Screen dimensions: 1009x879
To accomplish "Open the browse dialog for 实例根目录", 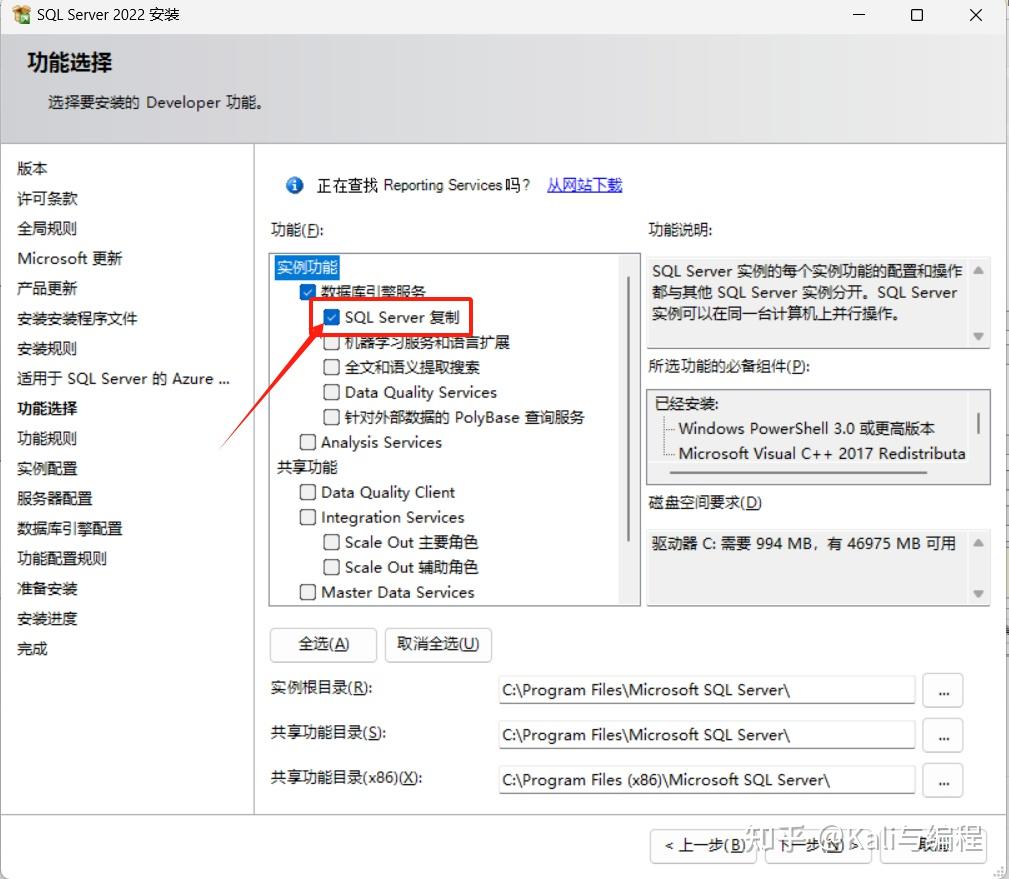I will tap(941, 690).
